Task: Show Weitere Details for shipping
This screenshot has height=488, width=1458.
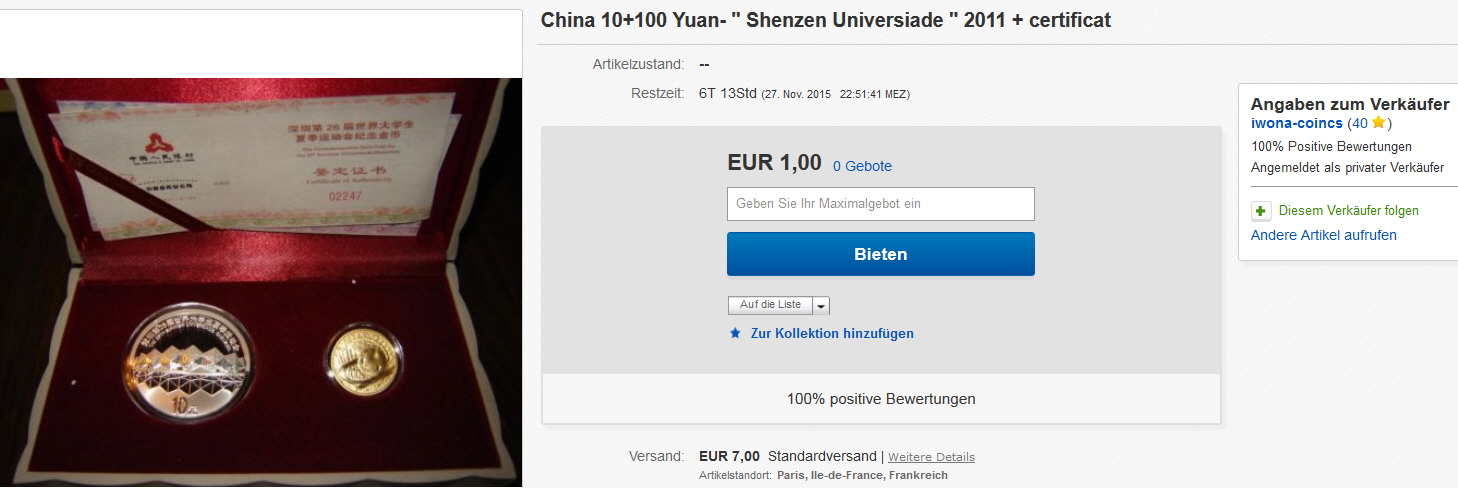Action: coord(931,457)
